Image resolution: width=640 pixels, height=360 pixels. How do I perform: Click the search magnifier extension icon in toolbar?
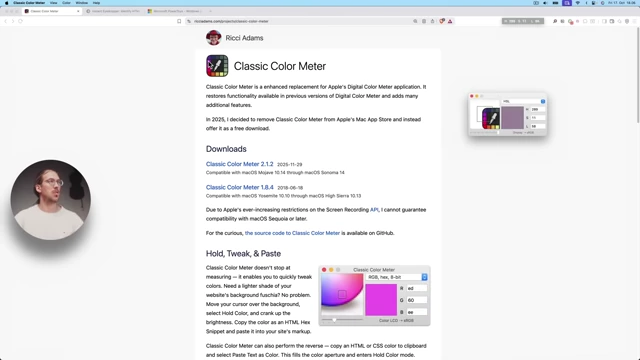coord(555,21)
